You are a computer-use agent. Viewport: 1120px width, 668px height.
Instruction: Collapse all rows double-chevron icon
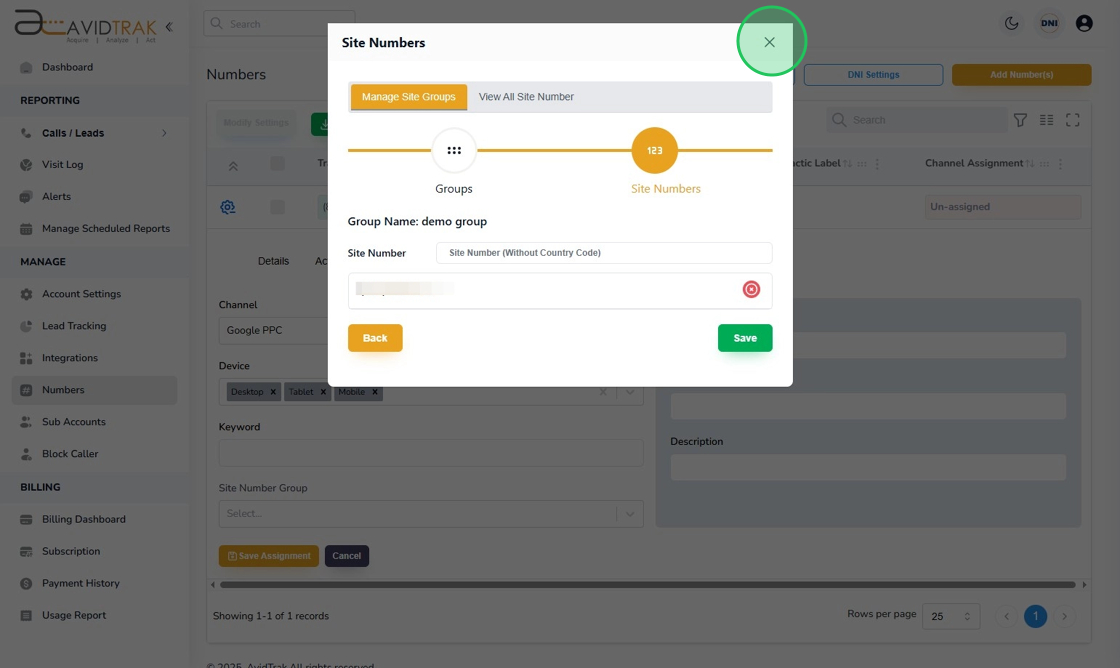pyautogui.click(x=233, y=166)
